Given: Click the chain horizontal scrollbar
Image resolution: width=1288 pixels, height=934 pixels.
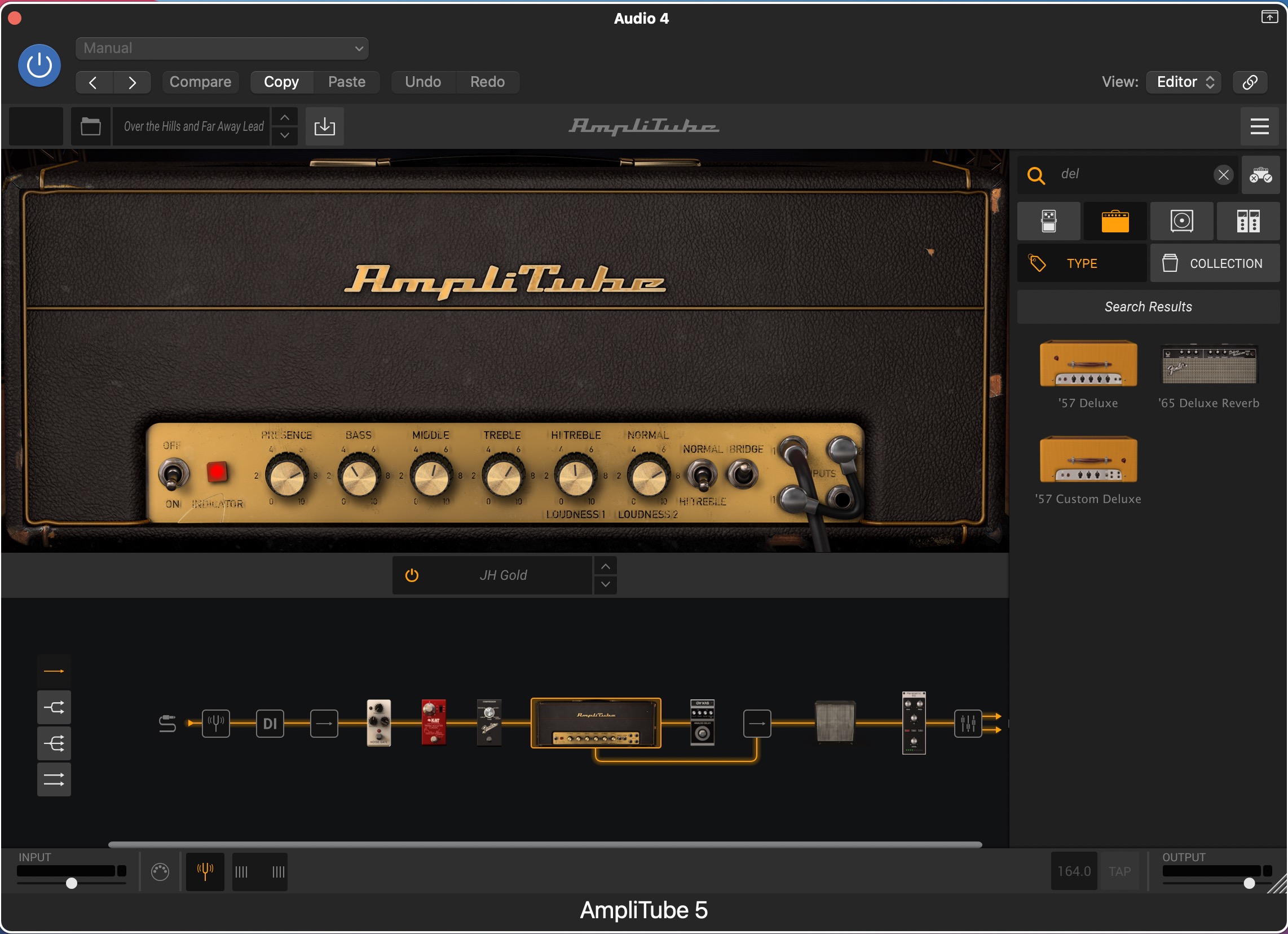Looking at the screenshot, I should pos(545,845).
